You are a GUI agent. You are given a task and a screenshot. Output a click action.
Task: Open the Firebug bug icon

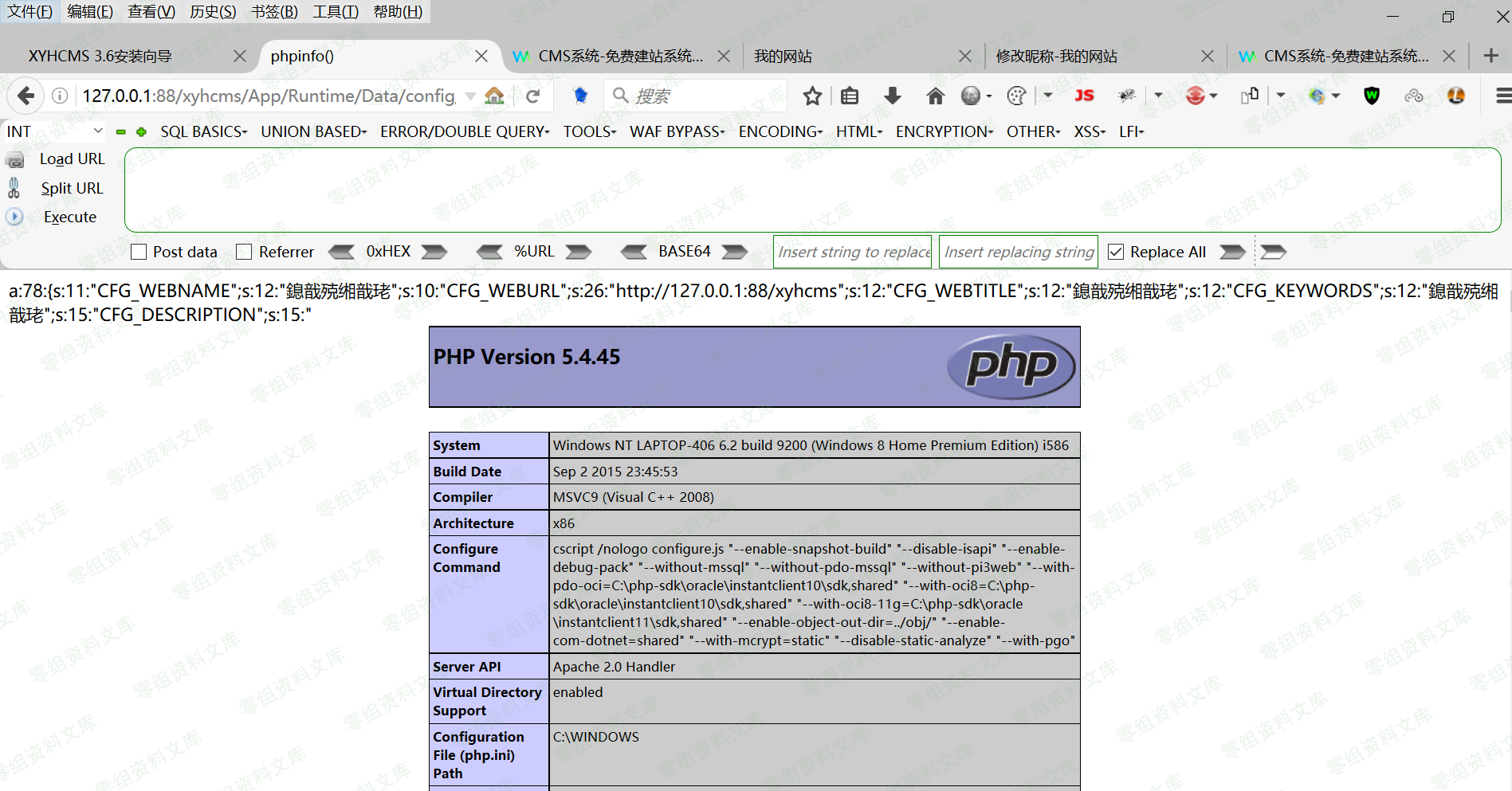click(x=1126, y=96)
